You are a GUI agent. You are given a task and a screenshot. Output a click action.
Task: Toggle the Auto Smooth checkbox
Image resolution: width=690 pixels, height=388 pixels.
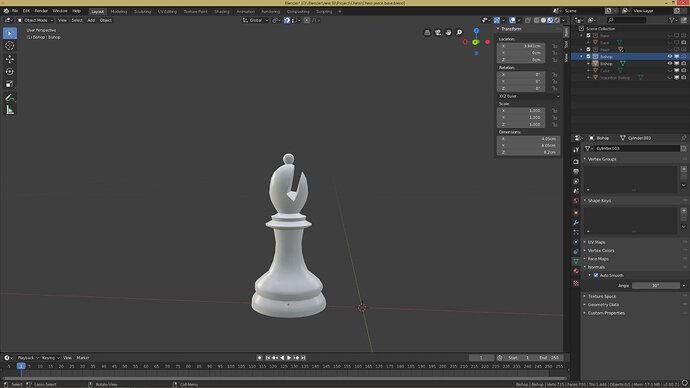(x=596, y=275)
